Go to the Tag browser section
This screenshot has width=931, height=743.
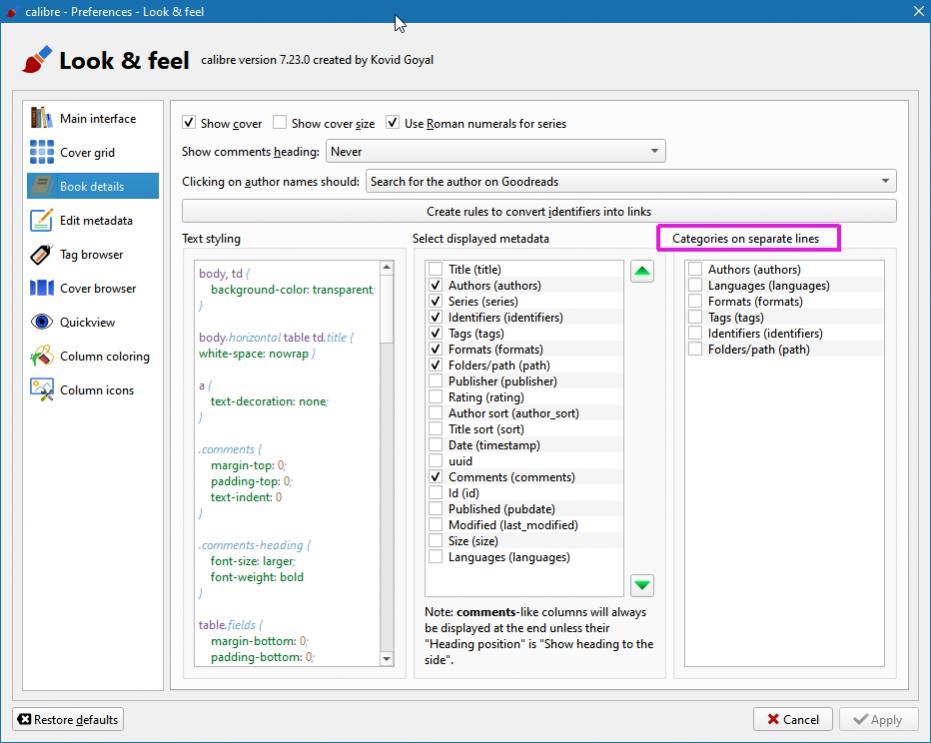pyautogui.click(x=93, y=254)
